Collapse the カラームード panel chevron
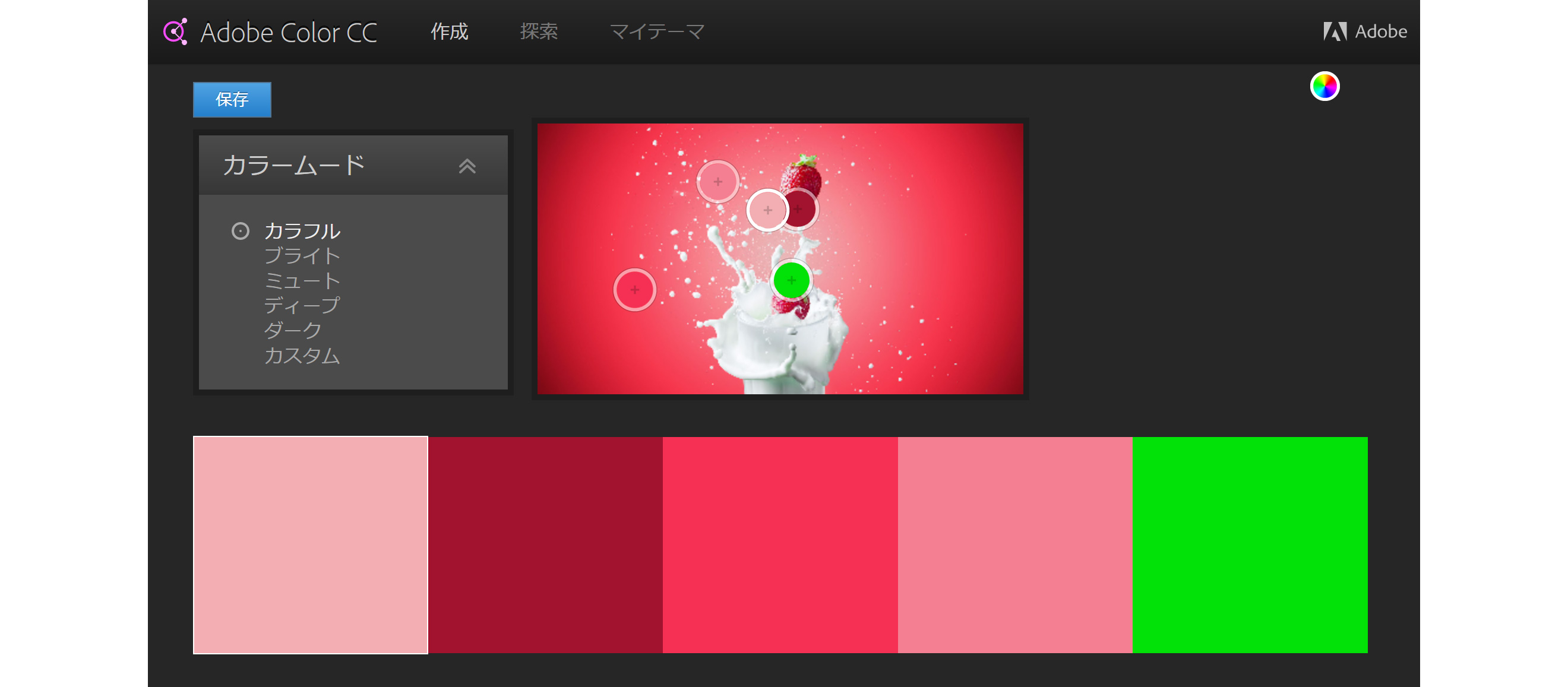 467,166
